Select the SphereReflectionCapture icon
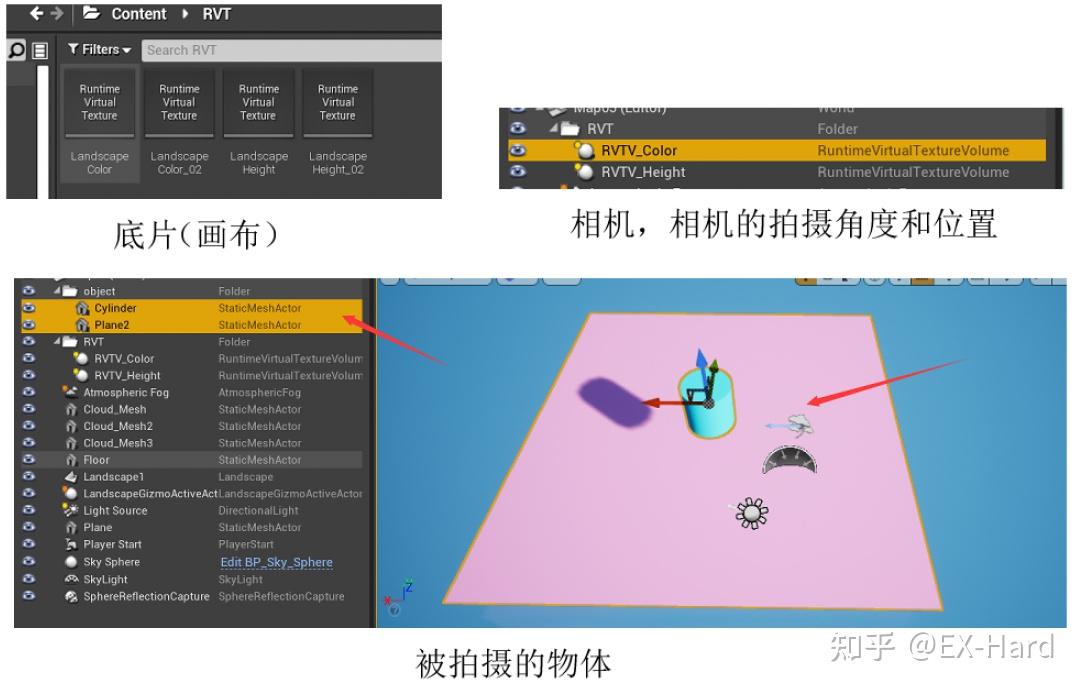Viewport: 1083px width, 691px height. pyautogui.click(x=69, y=596)
